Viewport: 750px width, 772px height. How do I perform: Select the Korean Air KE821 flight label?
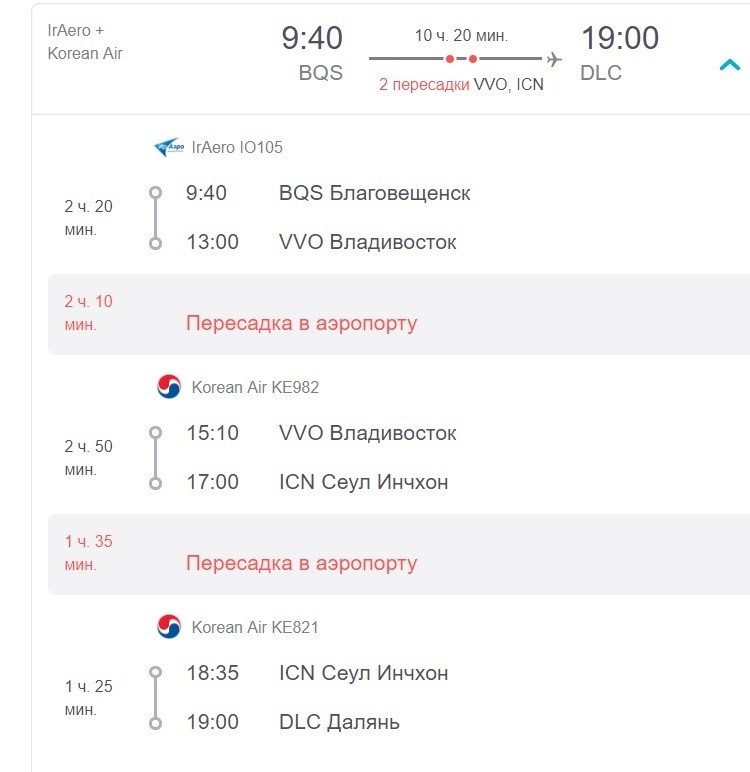point(255,627)
